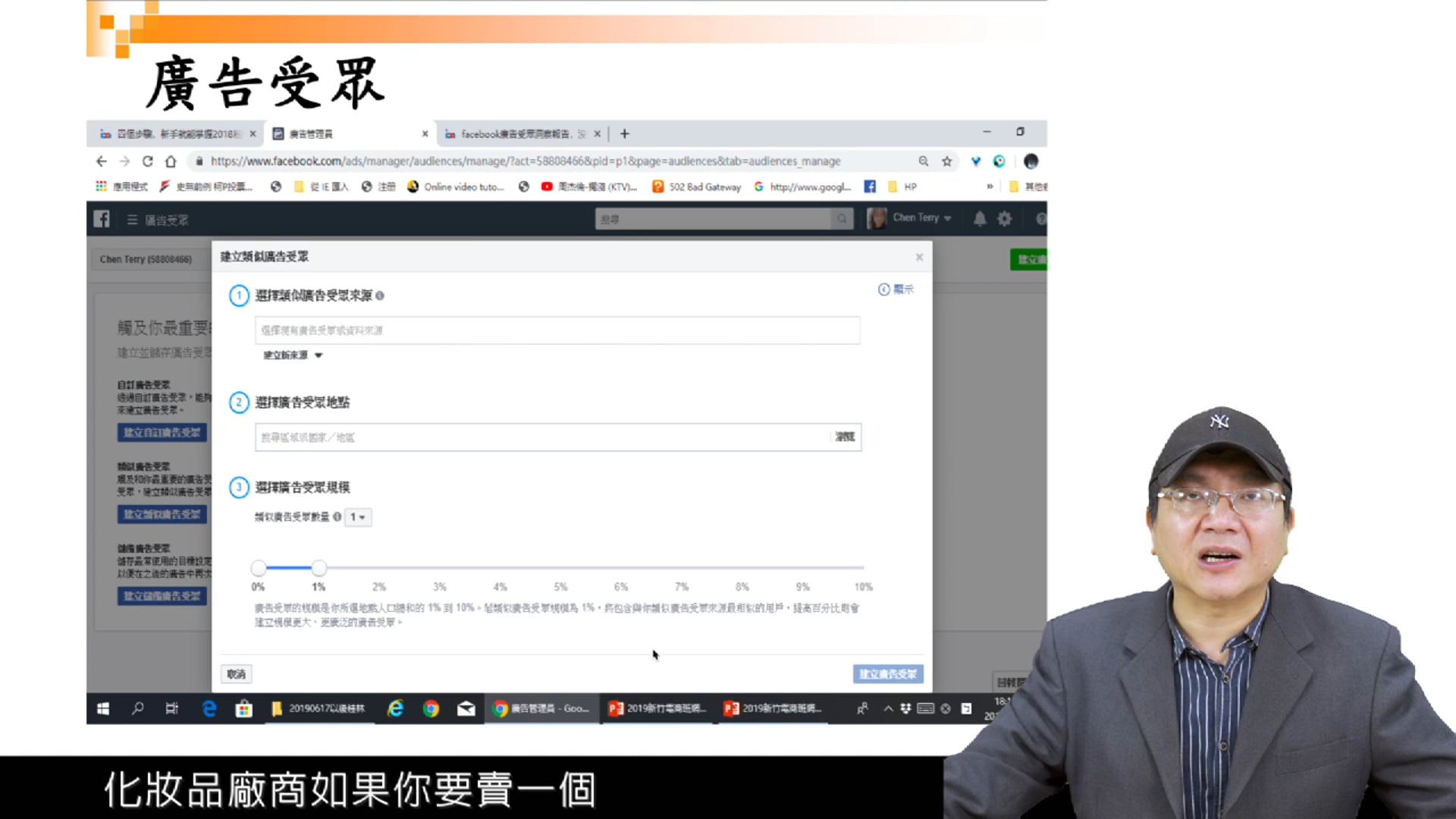Click the Ads Manager hamburger menu icon
The width and height of the screenshot is (1456, 819).
pyautogui.click(x=132, y=220)
